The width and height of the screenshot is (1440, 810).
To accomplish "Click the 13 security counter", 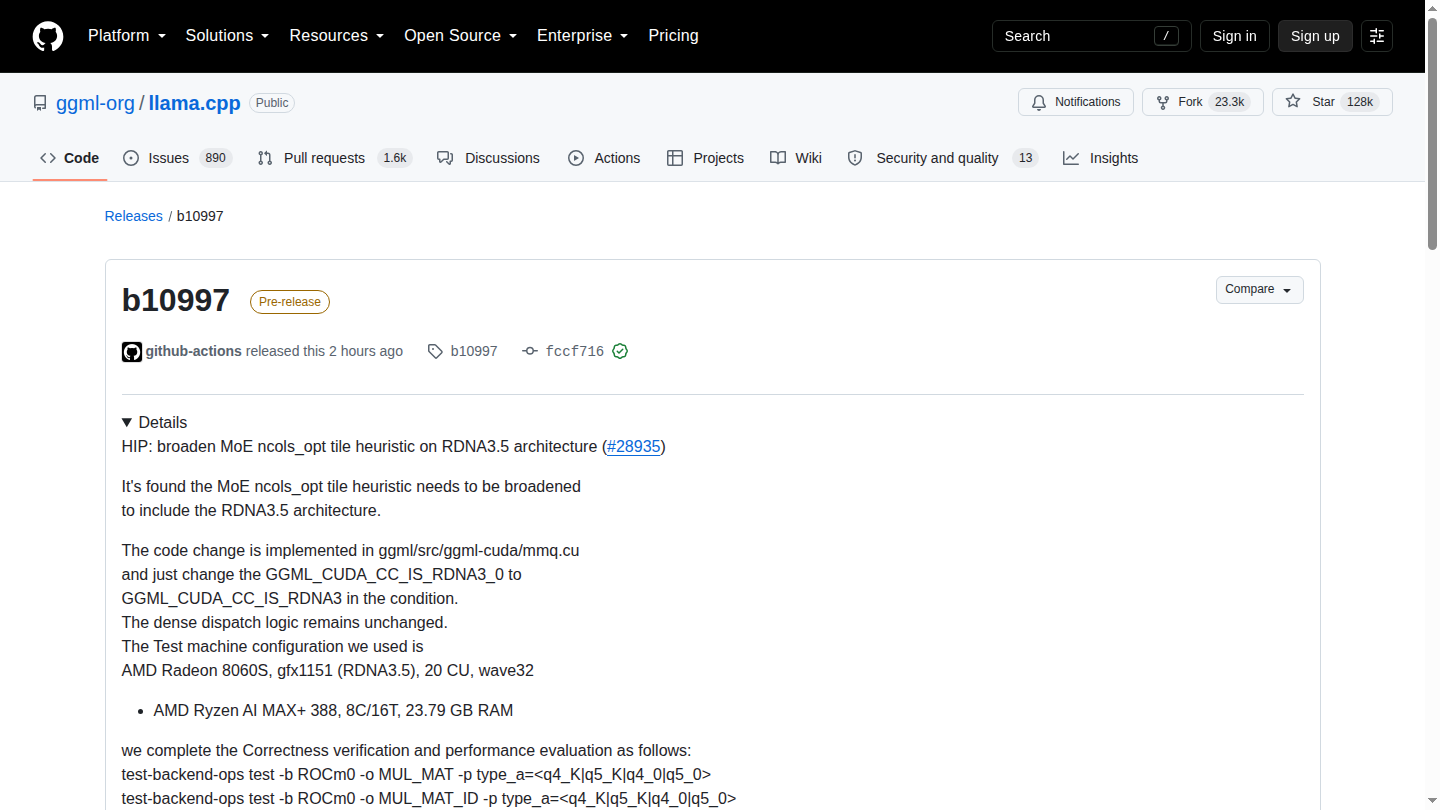I will pos(1025,158).
